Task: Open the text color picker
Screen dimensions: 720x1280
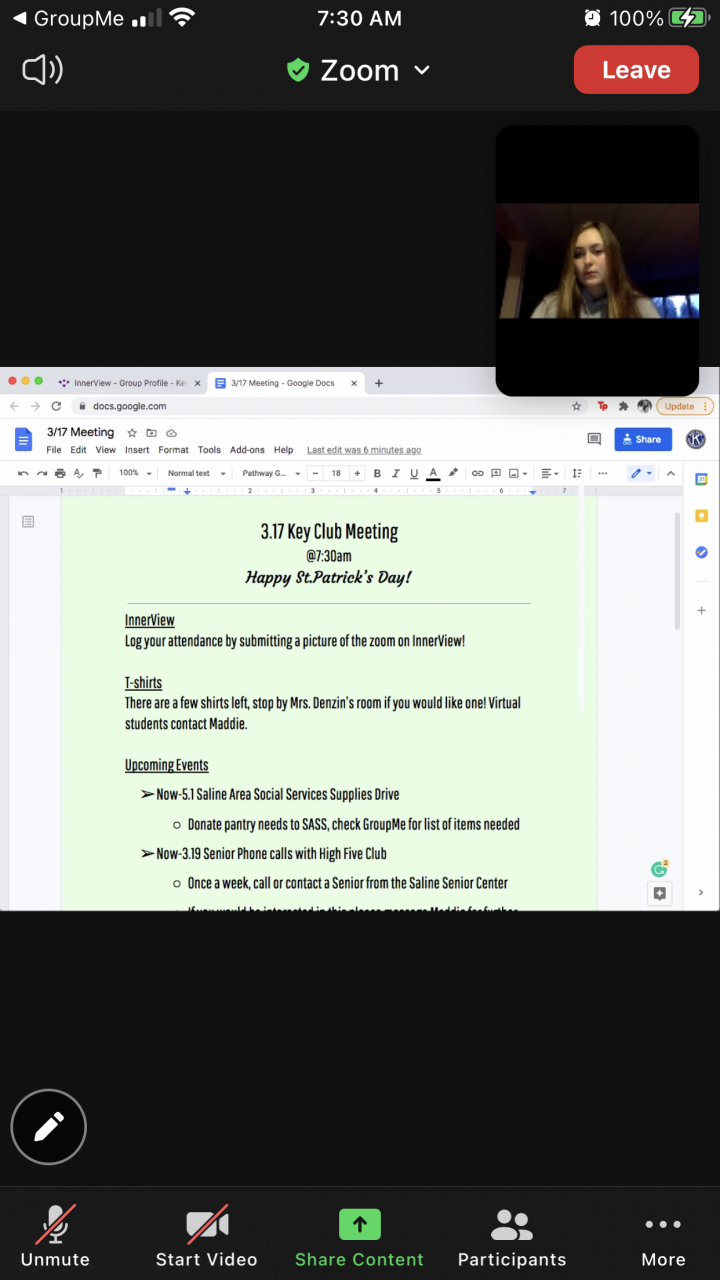Action: (433, 473)
